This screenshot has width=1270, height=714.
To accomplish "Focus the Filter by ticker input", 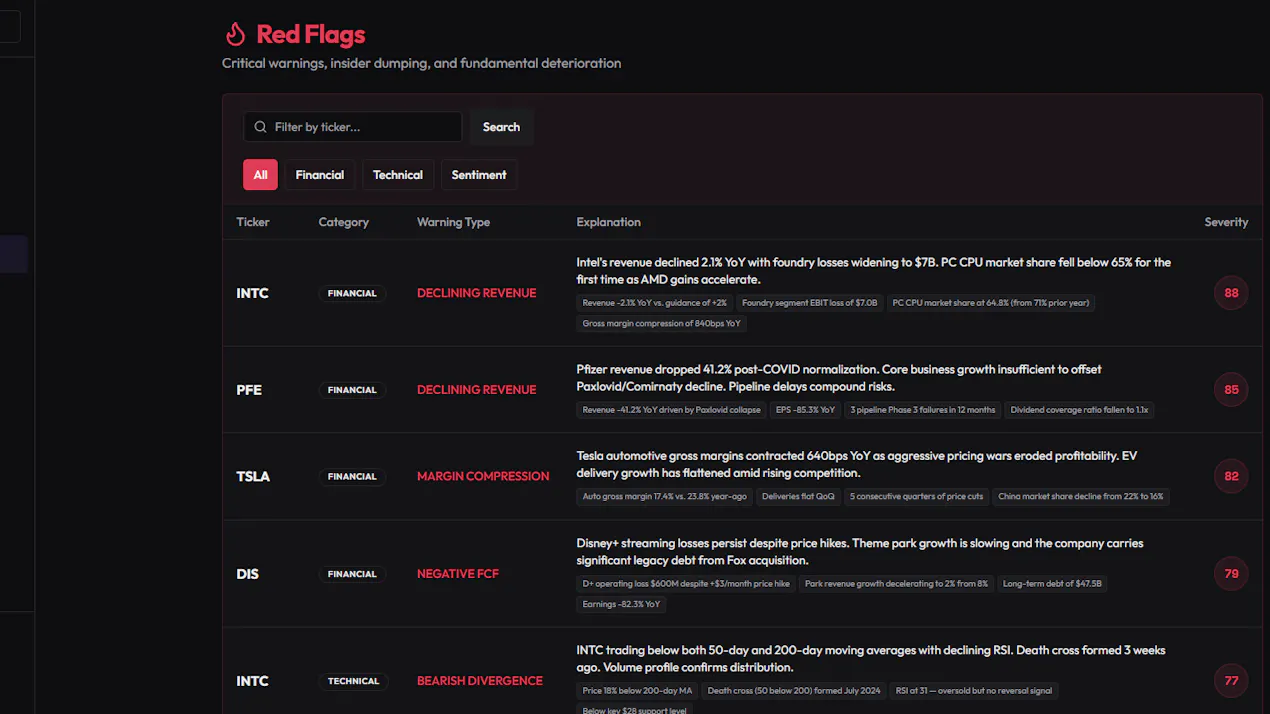I will [x=352, y=127].
